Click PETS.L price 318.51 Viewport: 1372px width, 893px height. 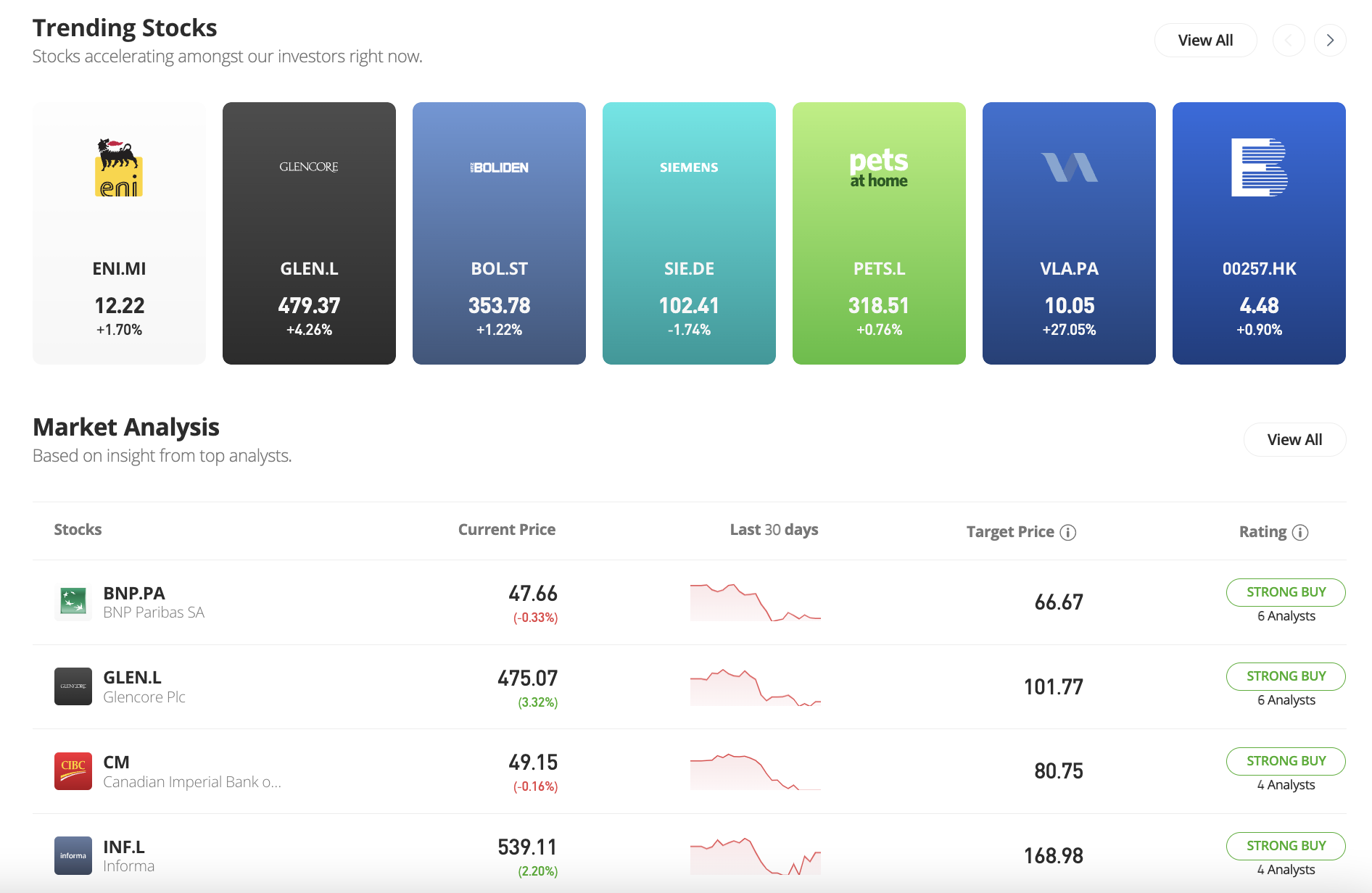879,306
